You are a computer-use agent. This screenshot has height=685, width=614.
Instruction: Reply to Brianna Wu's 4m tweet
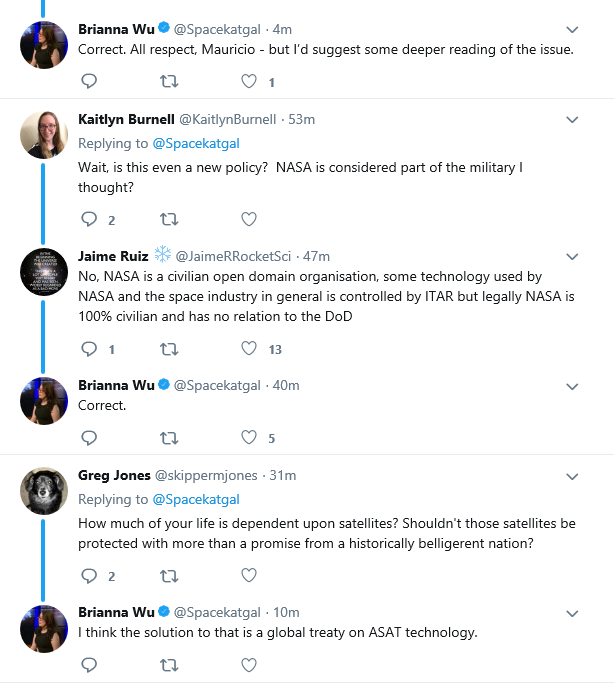click(89, 81)
